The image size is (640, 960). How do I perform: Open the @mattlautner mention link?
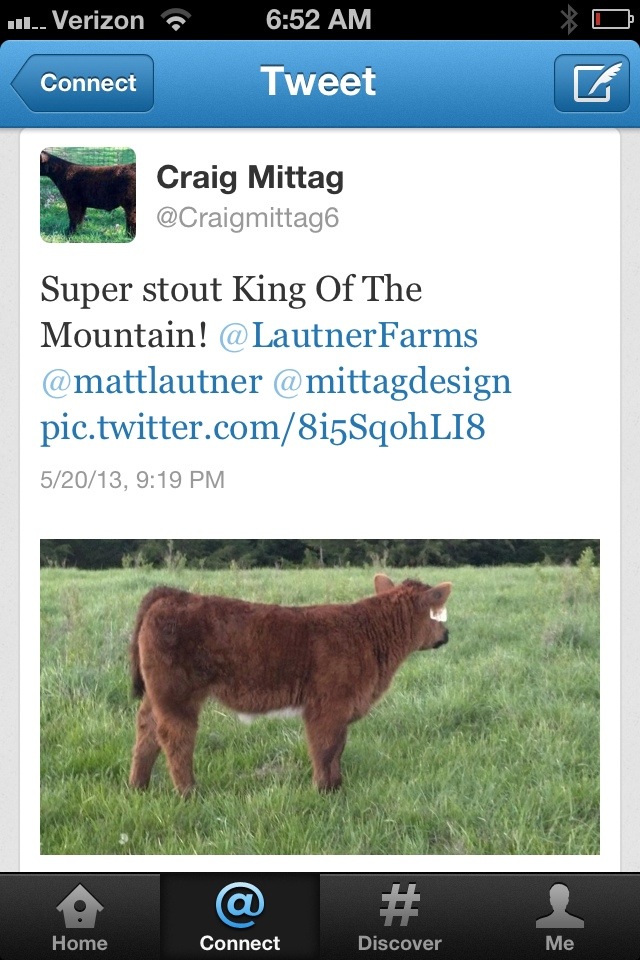click(152, 382)
